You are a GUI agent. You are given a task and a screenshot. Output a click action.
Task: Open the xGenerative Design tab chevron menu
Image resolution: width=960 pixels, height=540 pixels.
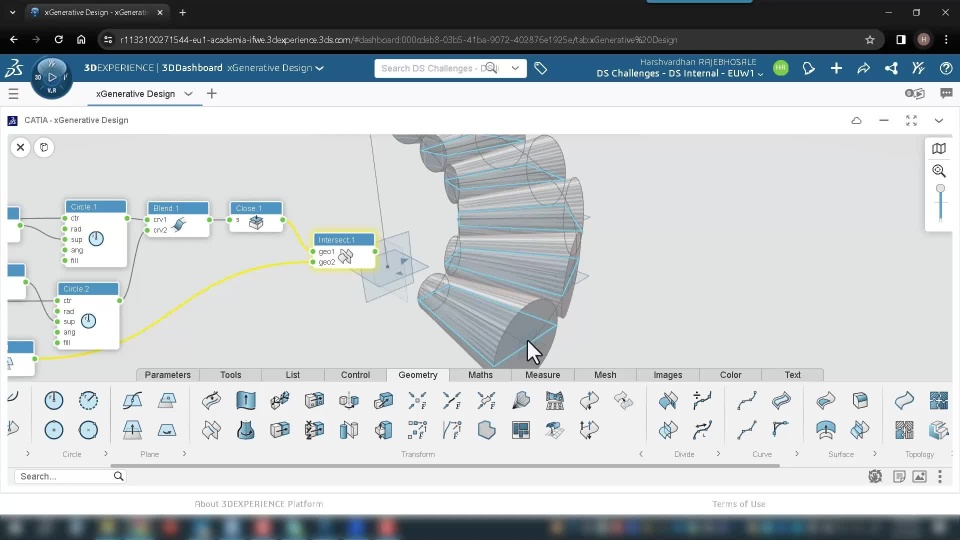pyautogui.click(x=189, y=94)
